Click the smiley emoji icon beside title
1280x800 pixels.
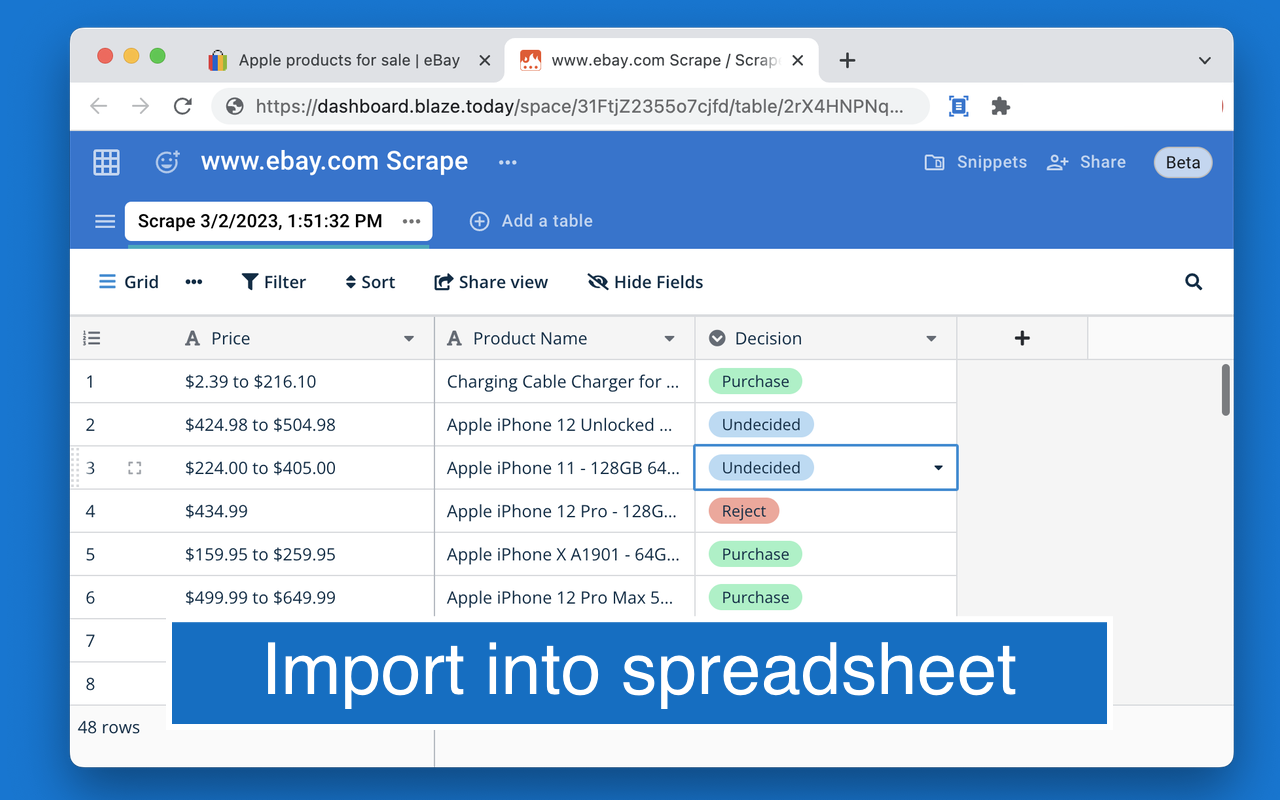tap(167, 162)
